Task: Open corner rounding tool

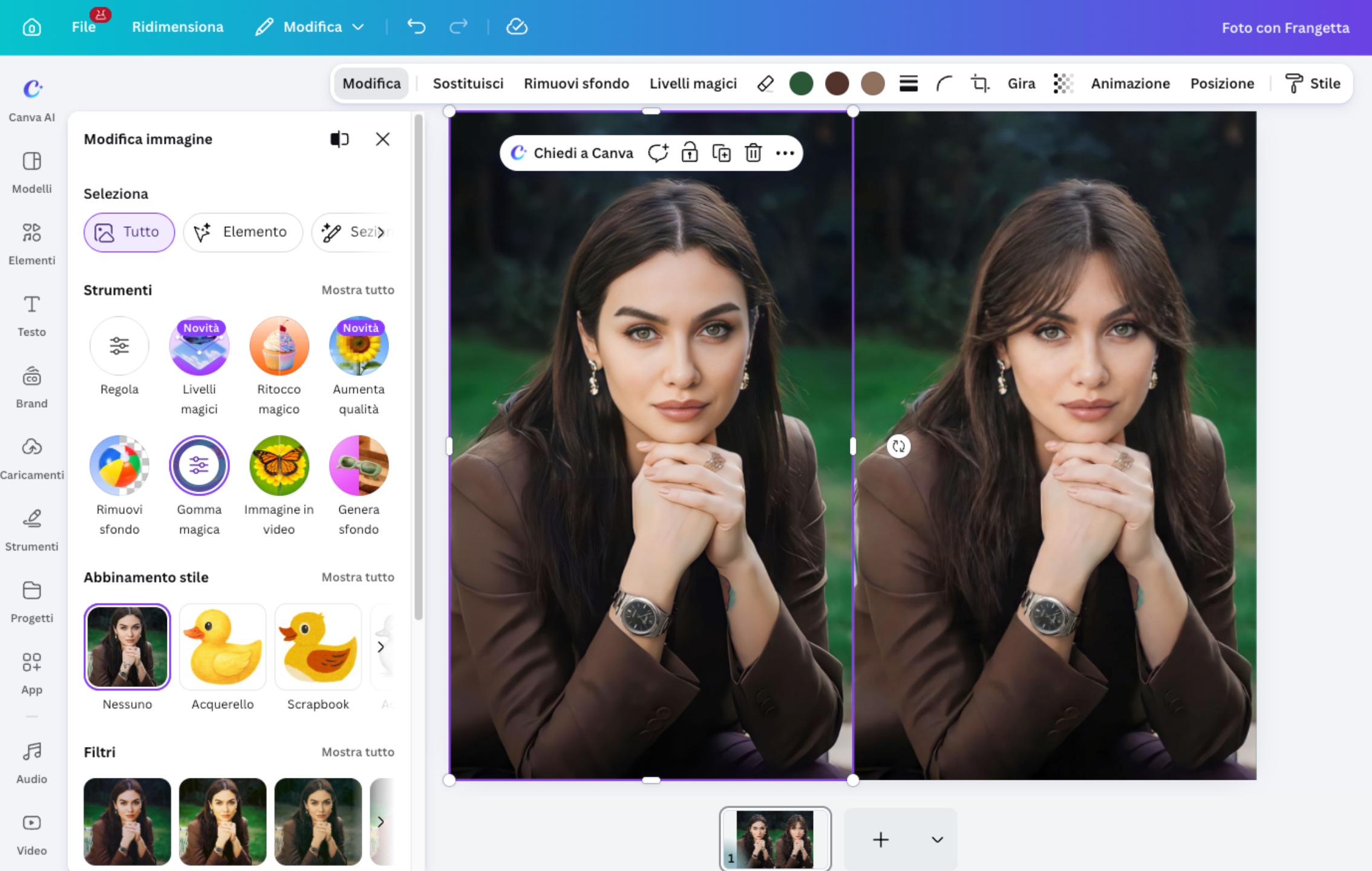Action: pyautogui.click(x=944, y=83)
